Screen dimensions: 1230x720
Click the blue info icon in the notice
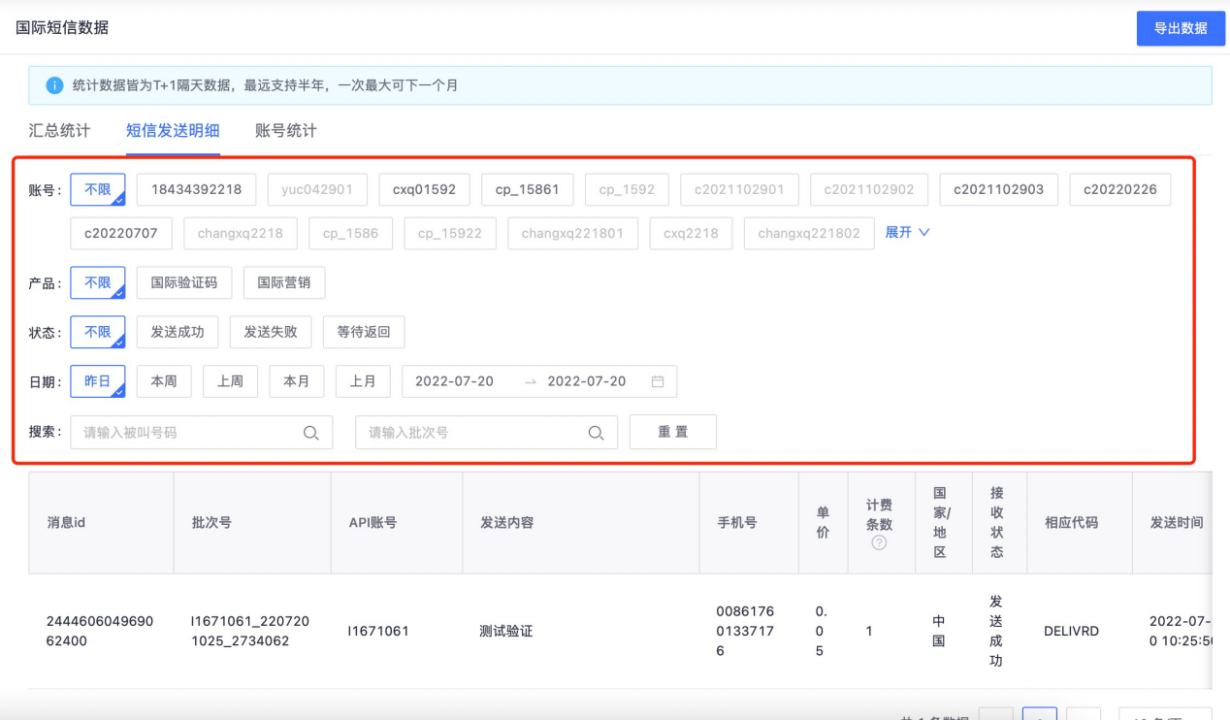[55, 86]
